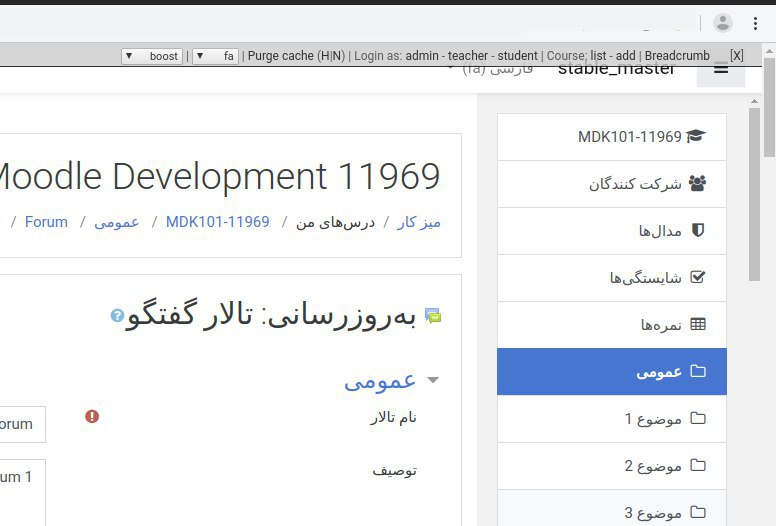Click the side navigation drawer scrollbar
Image resolution: width=776 pixels, height=526 pixels.
(754, 193)
